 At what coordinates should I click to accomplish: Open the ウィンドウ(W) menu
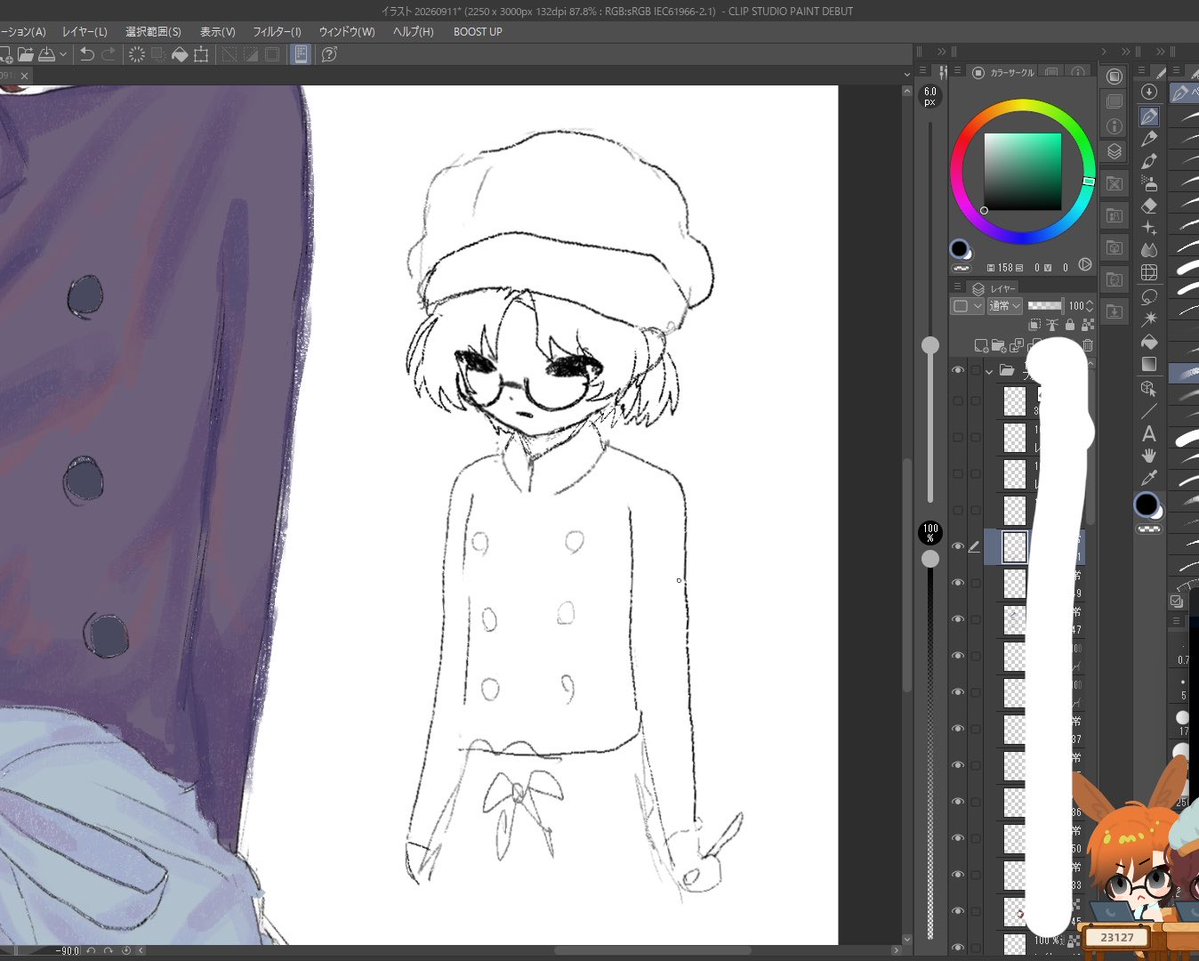[346, 31]
